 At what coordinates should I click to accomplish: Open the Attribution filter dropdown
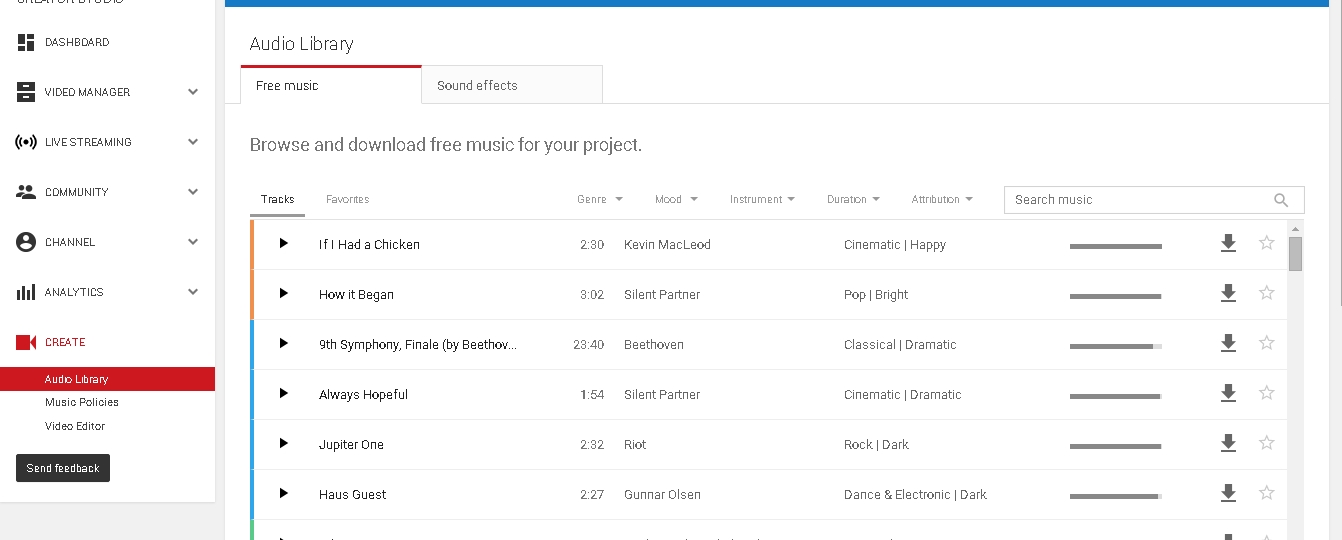tap(942, 199)
